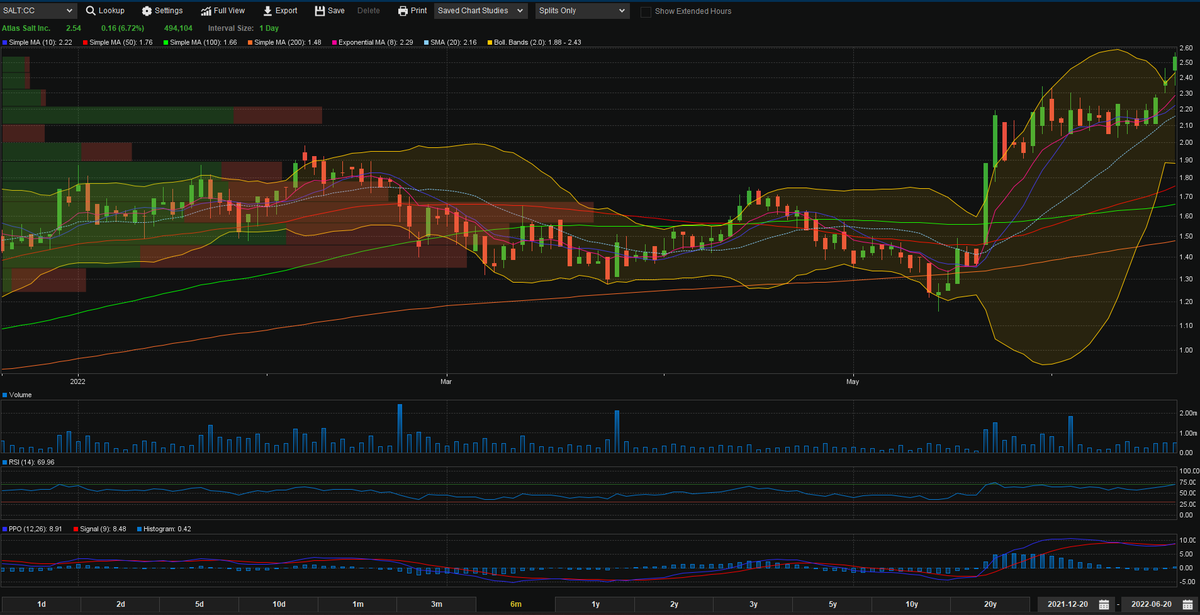The height and width of the screenshot is (615, 1200).
Task: Click the 2022 label on time axis
Action: (79, 381)
